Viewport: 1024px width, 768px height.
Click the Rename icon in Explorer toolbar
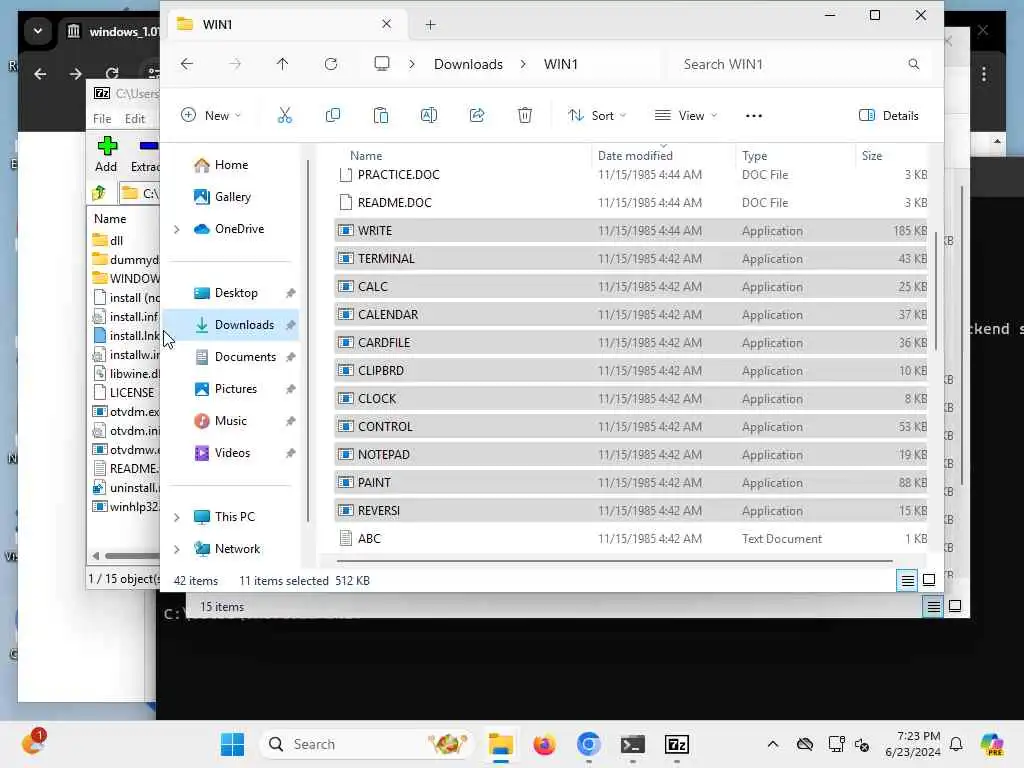(x=428, y=116)
